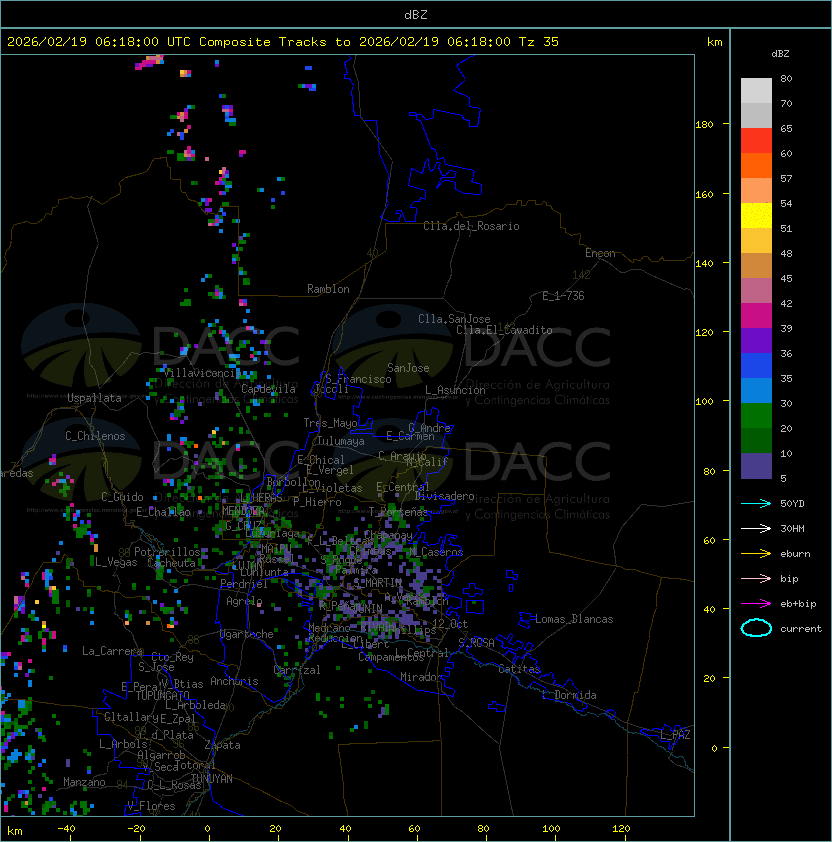Click the 'Anchoris' map label
The image size is (832, 842).
pyautogui.click(x=234, y=681)
